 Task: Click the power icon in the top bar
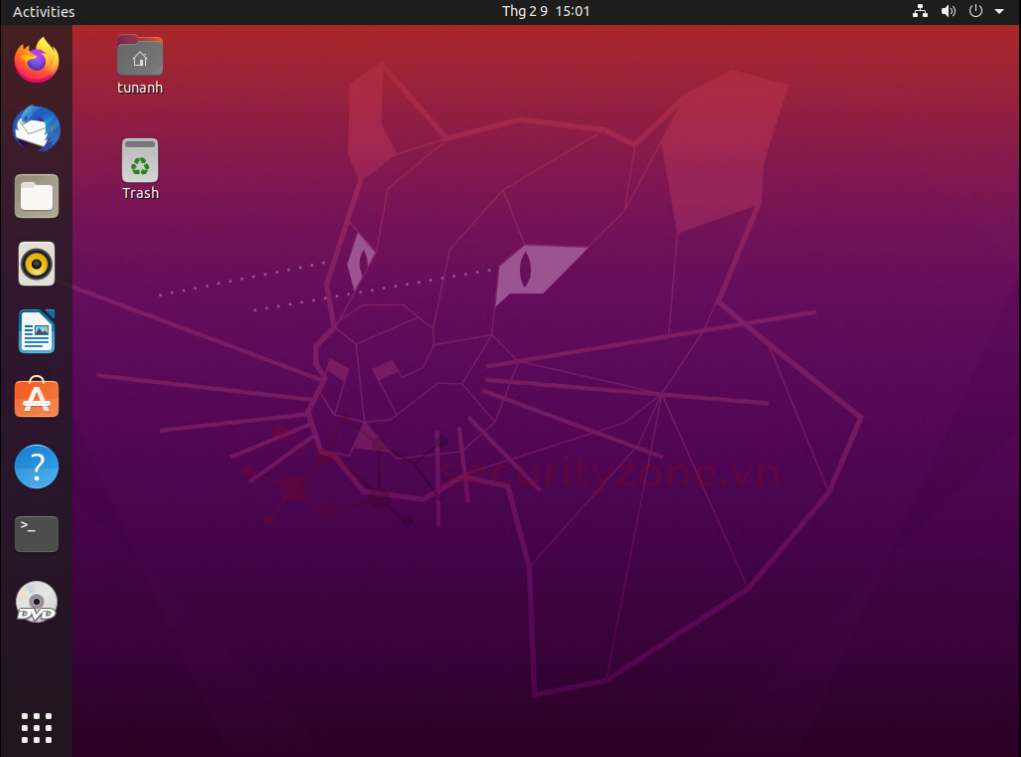click(977, 12)
